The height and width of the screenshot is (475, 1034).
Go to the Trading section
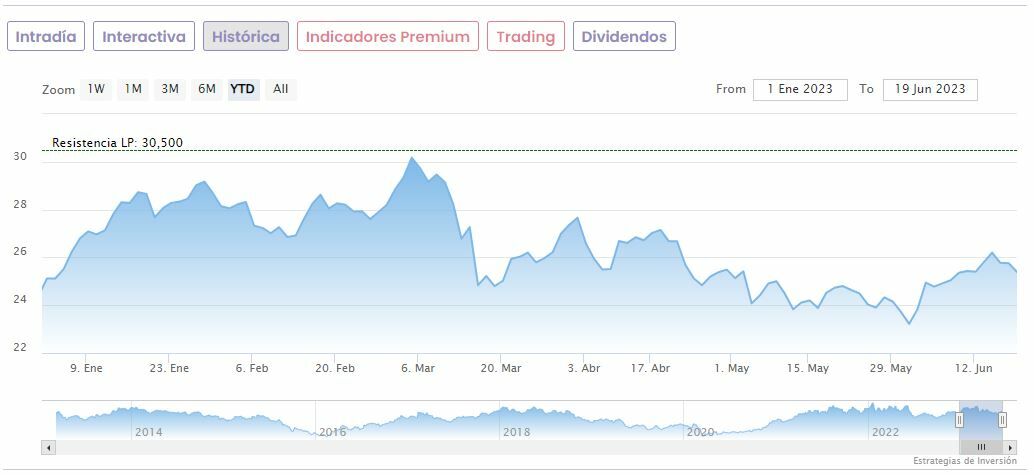pos(526,37)
